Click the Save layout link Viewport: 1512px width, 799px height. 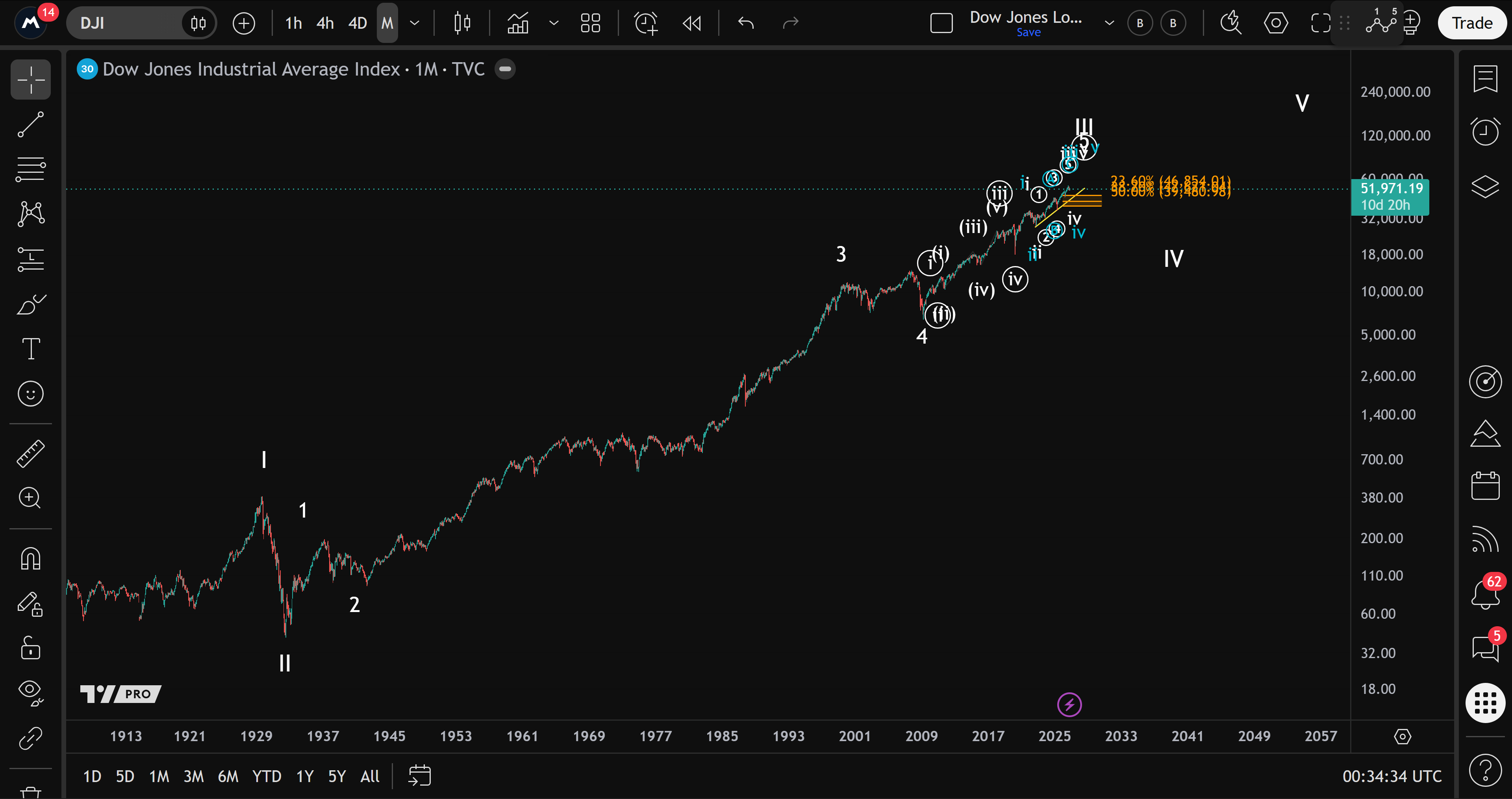1028,33
